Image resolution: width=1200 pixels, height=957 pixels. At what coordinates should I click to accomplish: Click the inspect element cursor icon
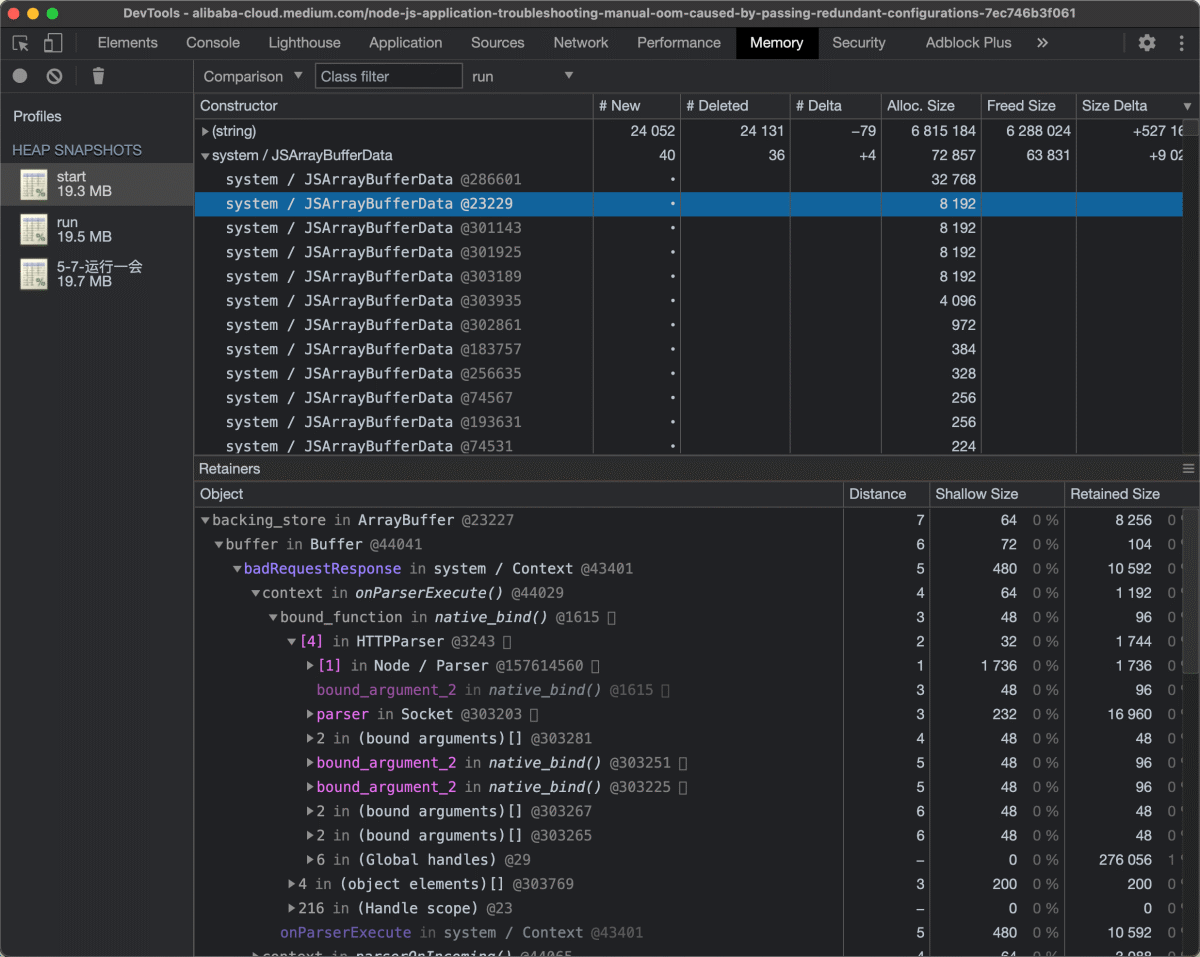21,43
